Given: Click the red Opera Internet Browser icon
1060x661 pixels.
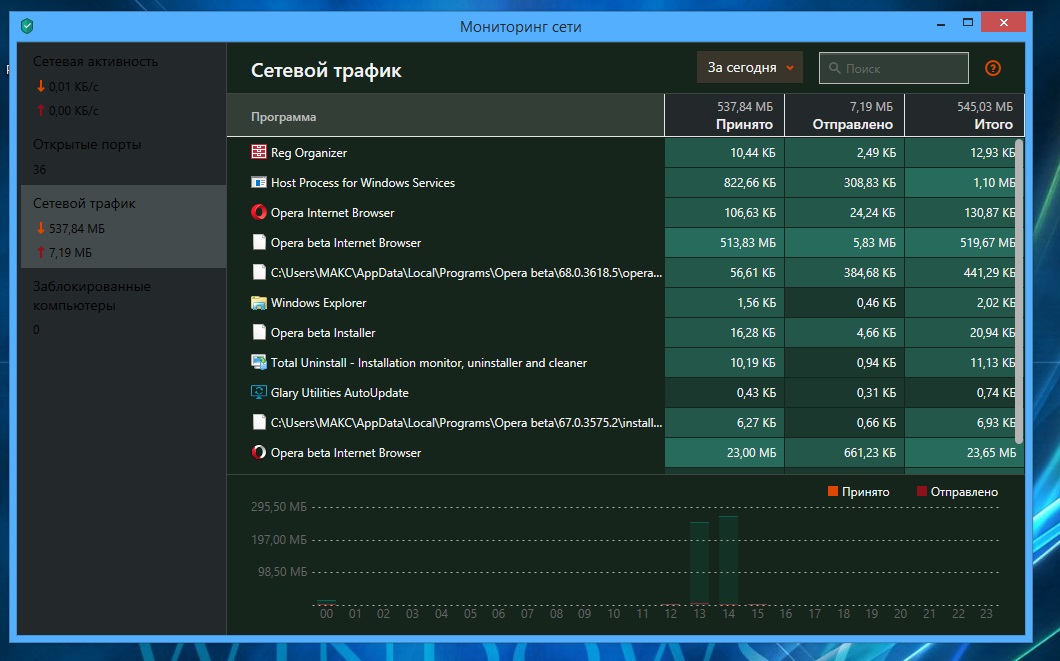Looking at the screenshot, I should coord(259,213).
